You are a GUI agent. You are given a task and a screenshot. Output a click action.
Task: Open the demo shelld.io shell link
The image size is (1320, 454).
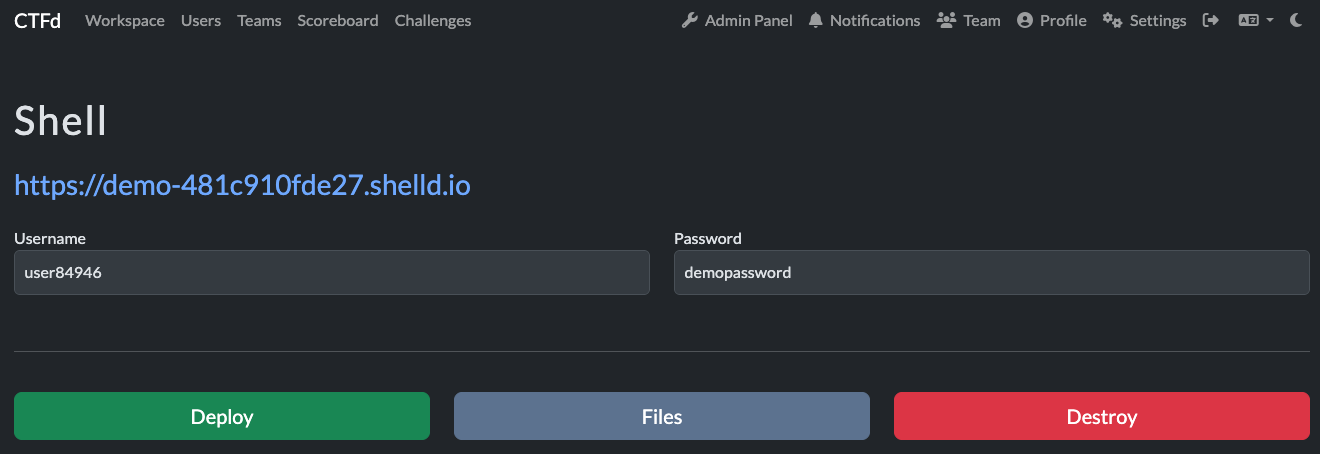tap(242, 185)
